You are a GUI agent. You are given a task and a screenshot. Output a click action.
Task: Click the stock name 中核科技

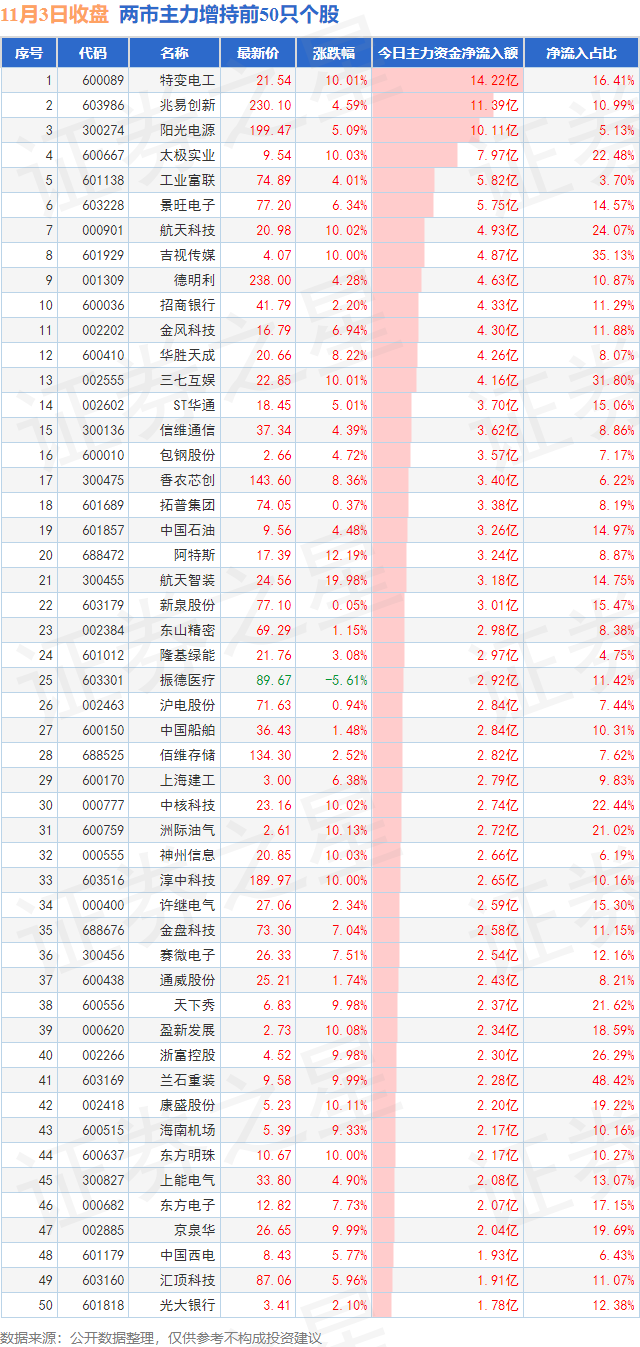188,805
